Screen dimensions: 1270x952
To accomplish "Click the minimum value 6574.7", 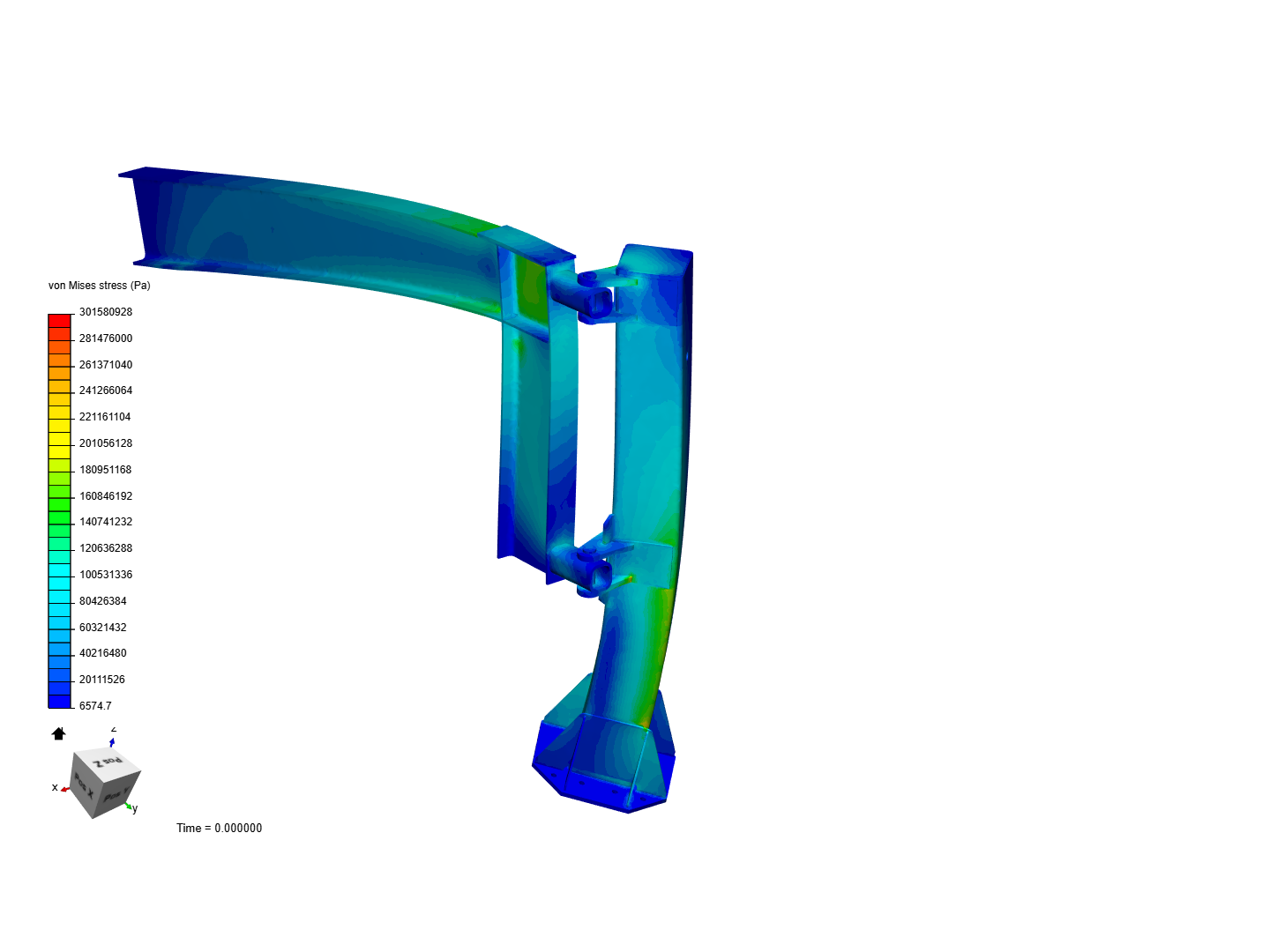I will pyautogui.click(x=95, y=706).
